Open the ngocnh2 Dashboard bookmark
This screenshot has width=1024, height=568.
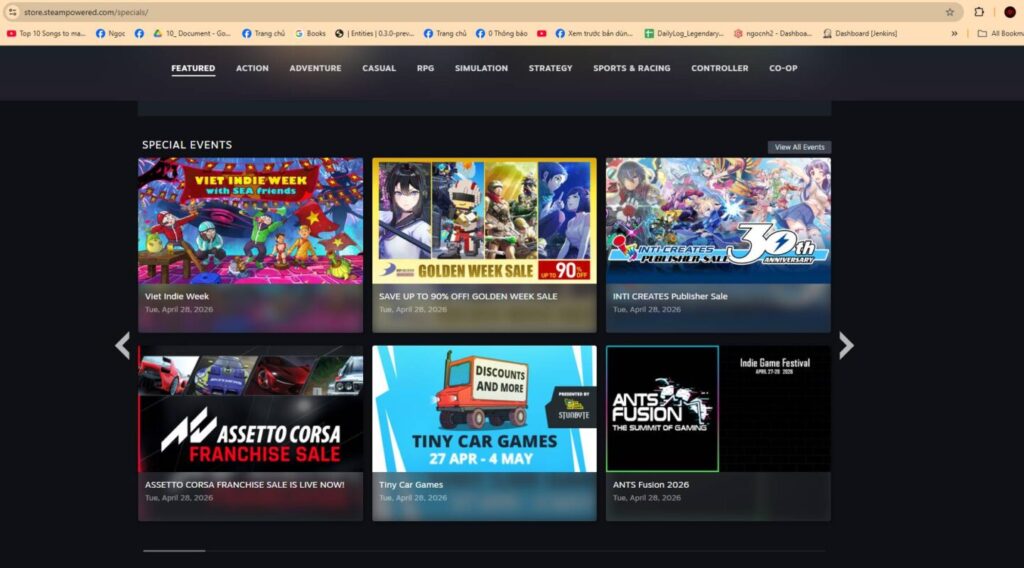pyautogui.click(x=773, y=33)
